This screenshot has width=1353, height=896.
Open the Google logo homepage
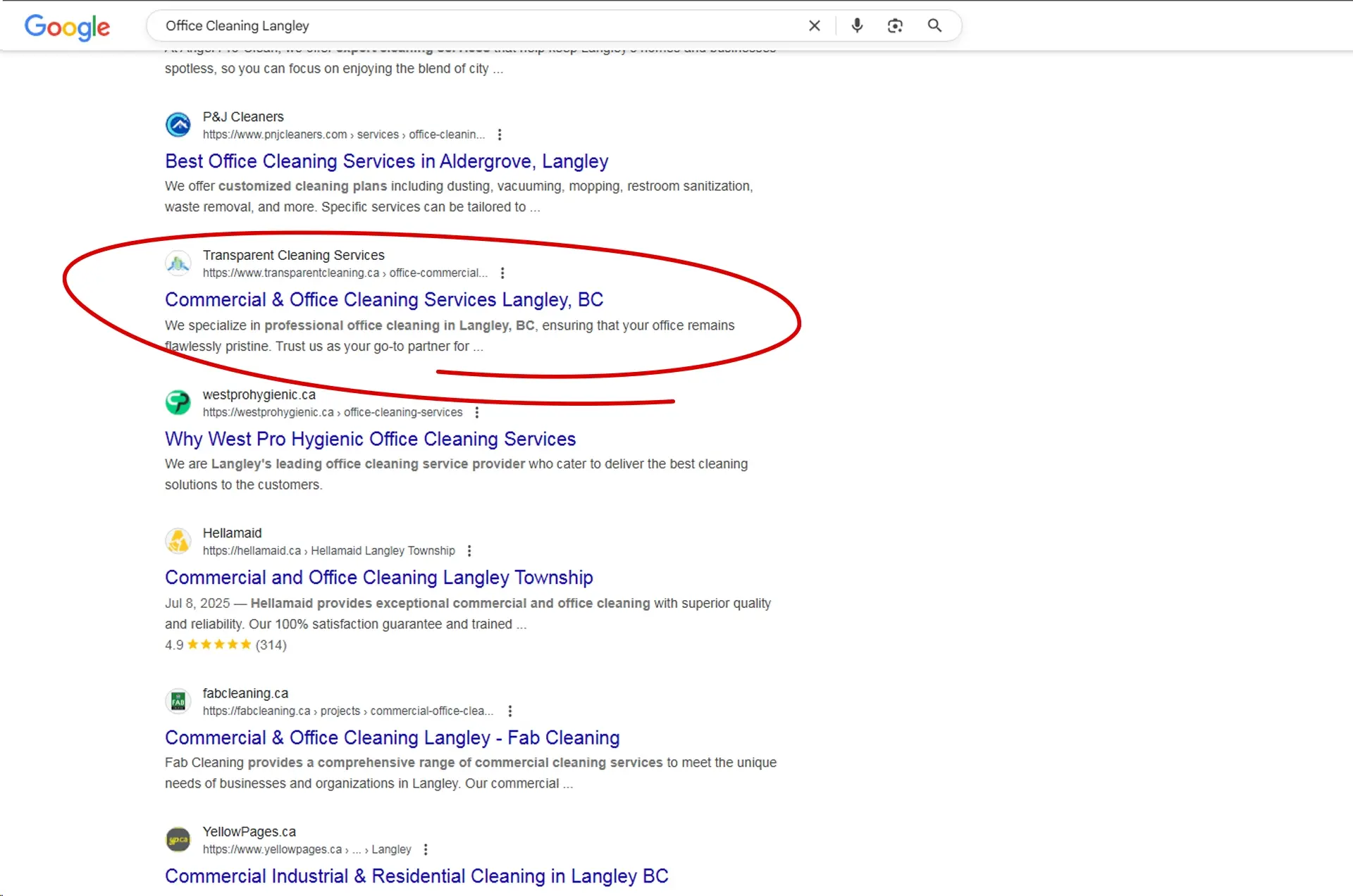point(67,27)
